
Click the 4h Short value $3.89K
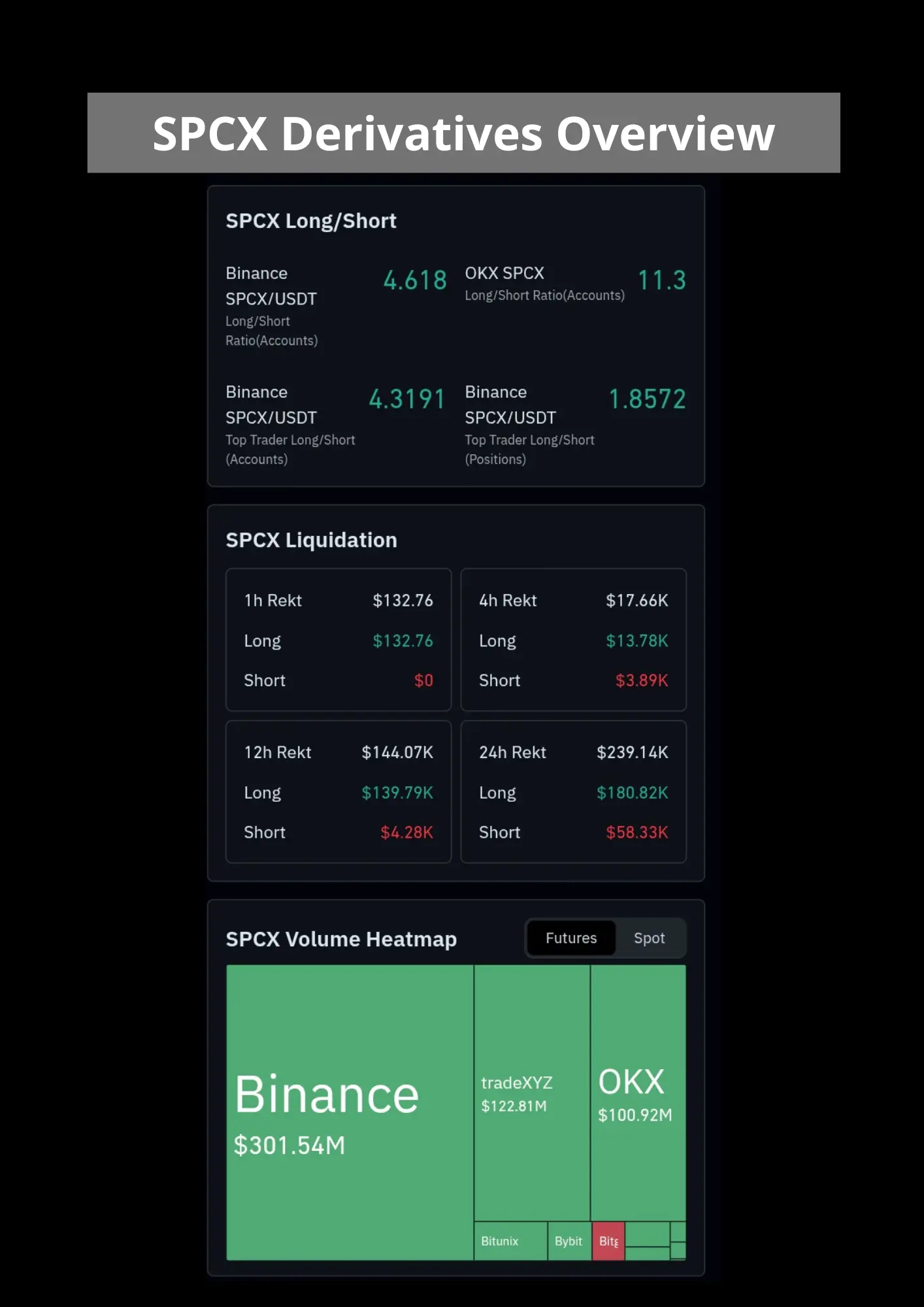pos(642,681)
